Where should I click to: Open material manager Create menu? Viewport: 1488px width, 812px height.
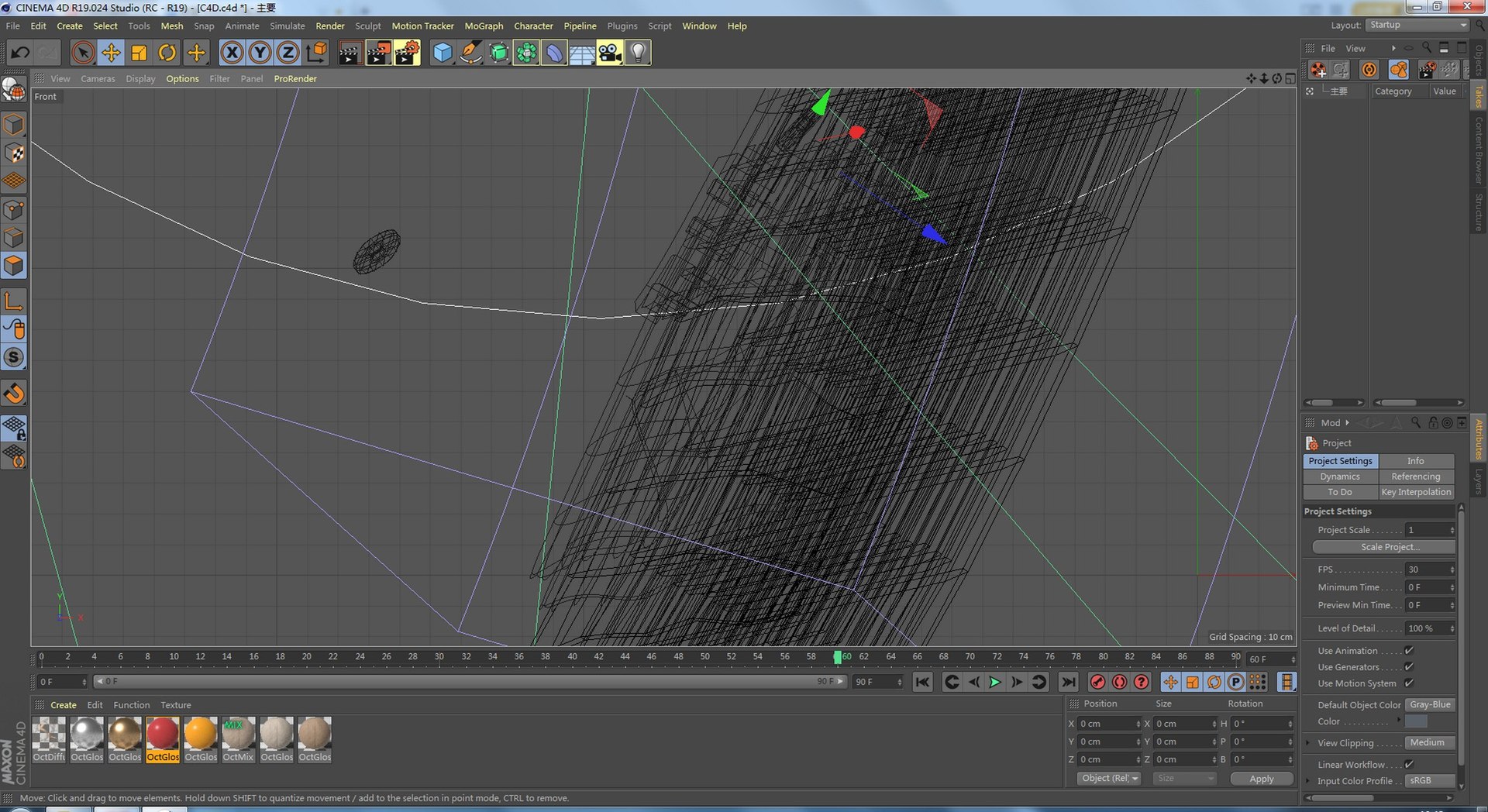coord(64,705)
